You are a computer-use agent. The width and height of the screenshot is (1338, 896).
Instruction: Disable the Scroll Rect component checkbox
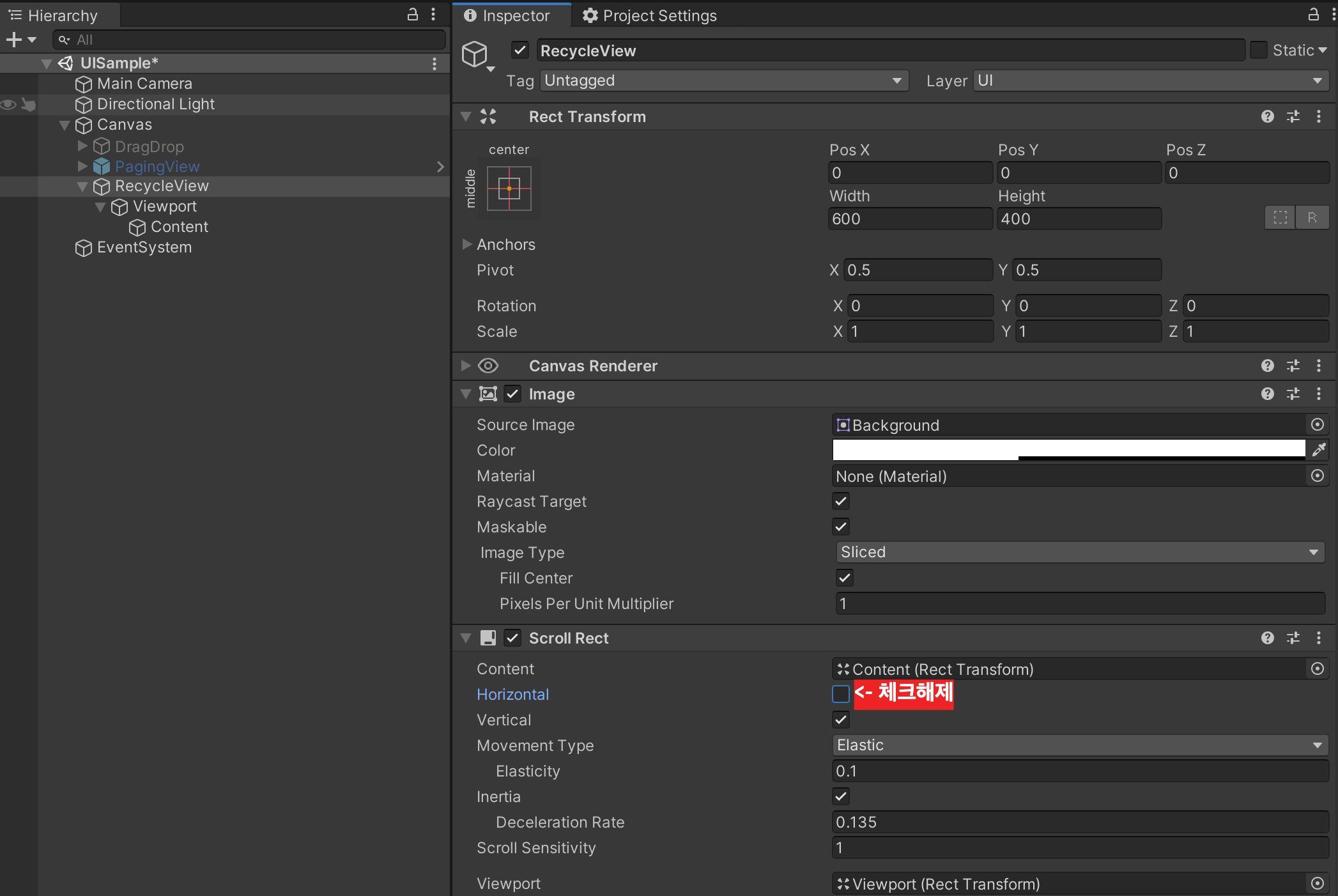click(512, 638)
